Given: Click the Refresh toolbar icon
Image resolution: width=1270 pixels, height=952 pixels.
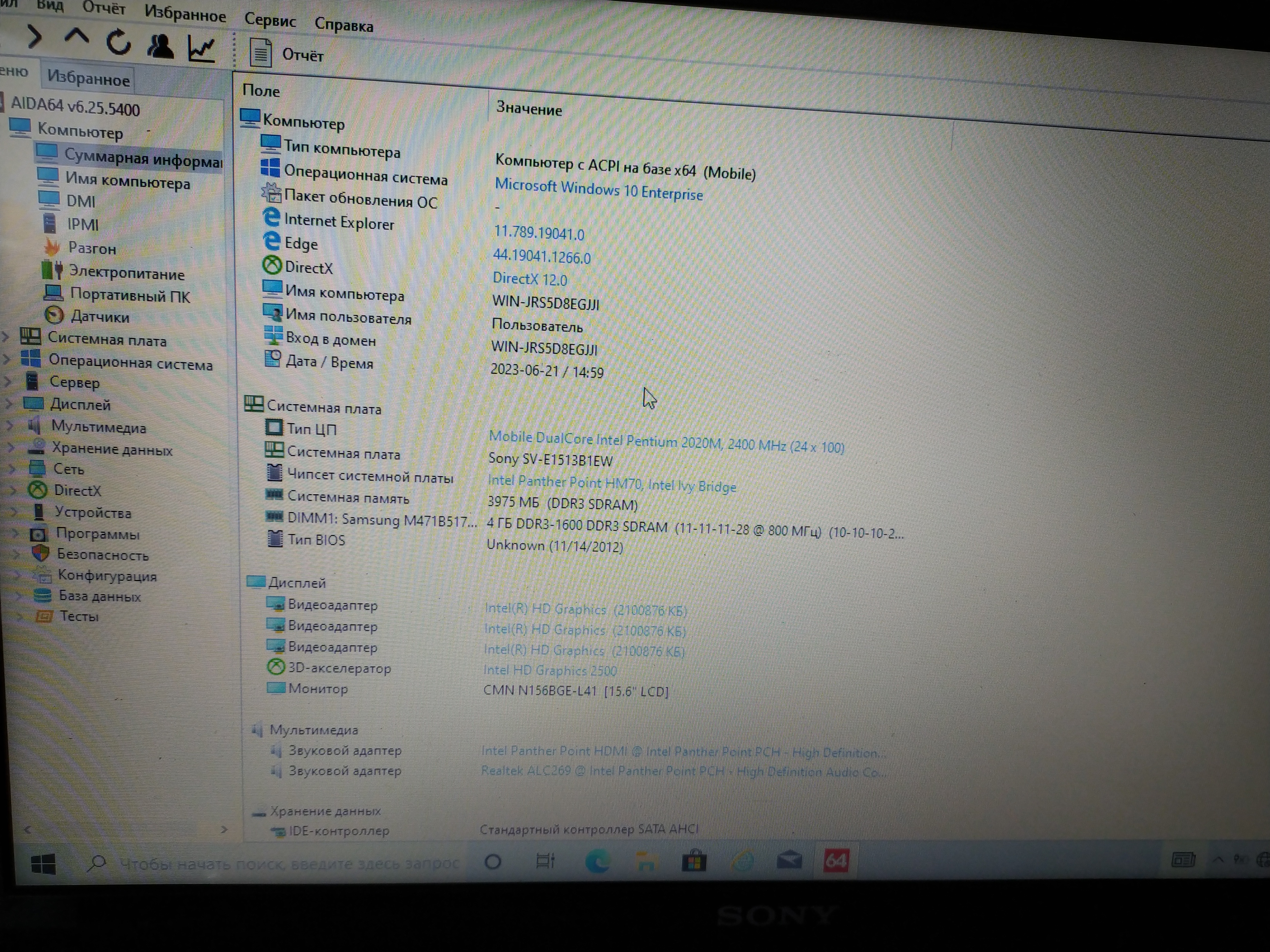Looking at the screenshot, I should pyautogui.click(x=119, y=43).
